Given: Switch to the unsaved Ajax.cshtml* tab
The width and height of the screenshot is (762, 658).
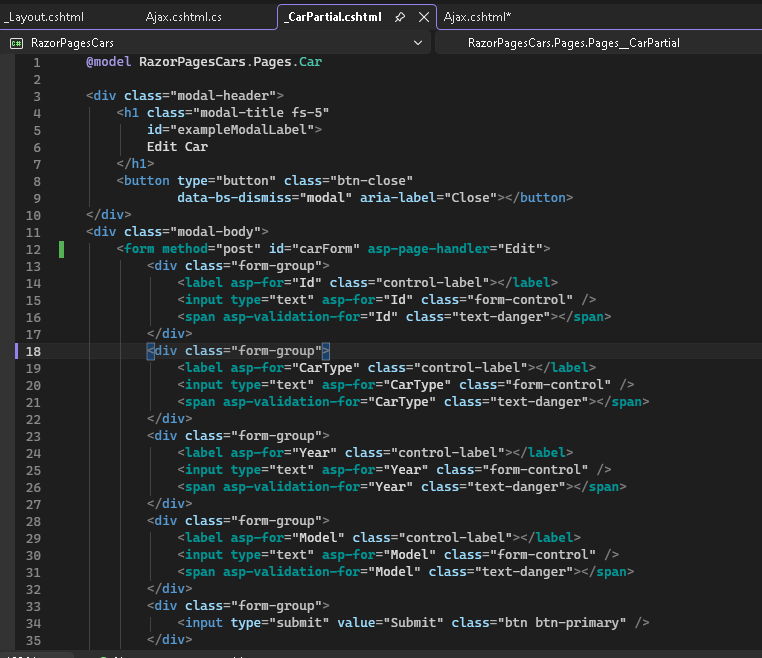Looking at the screenshot, I should pos(477,17).
